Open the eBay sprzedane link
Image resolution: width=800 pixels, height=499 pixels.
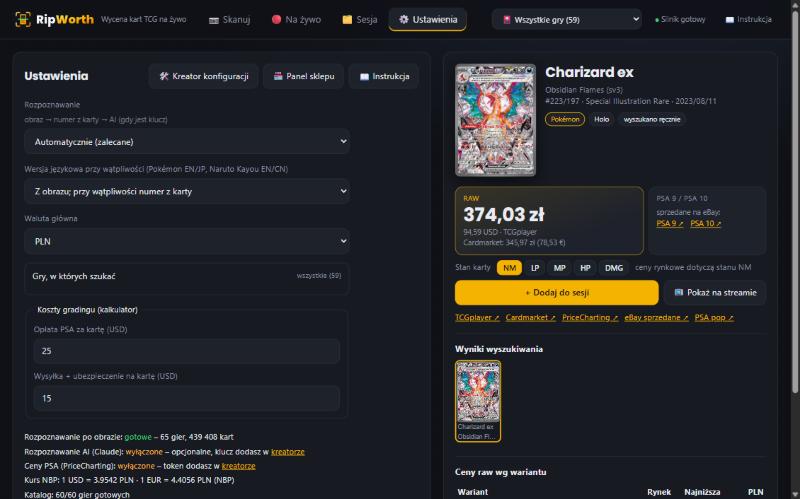(656, 317)
